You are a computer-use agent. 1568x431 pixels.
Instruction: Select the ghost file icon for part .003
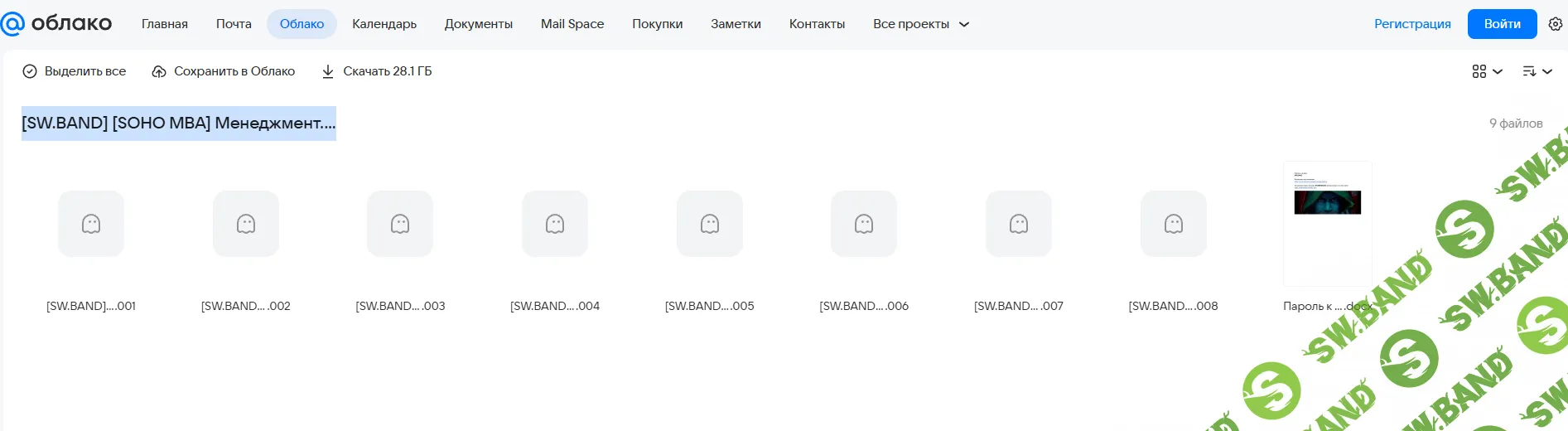click(400, 224)
